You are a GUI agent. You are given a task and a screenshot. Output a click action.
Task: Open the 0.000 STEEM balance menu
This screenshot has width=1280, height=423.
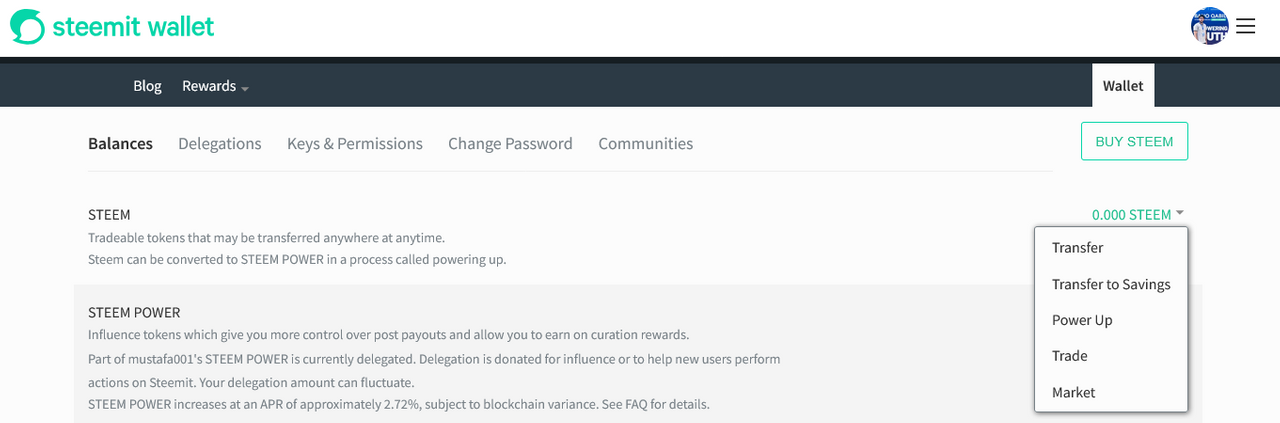[1131, 215]
